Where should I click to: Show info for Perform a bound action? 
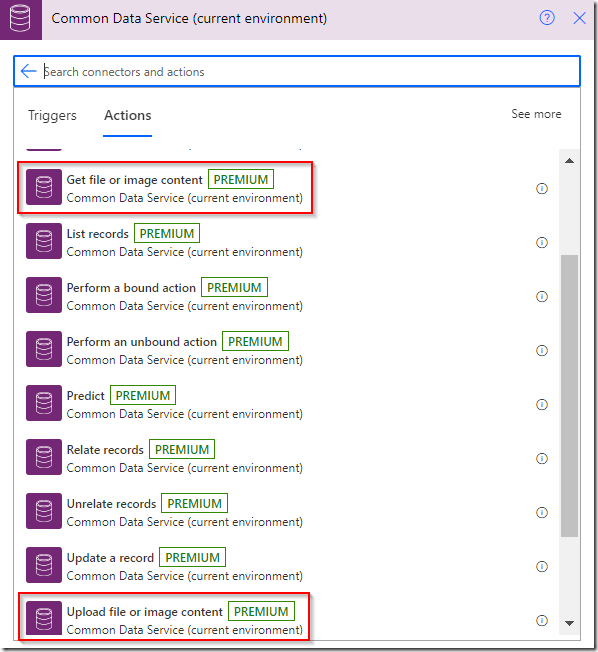click(542, 296)
